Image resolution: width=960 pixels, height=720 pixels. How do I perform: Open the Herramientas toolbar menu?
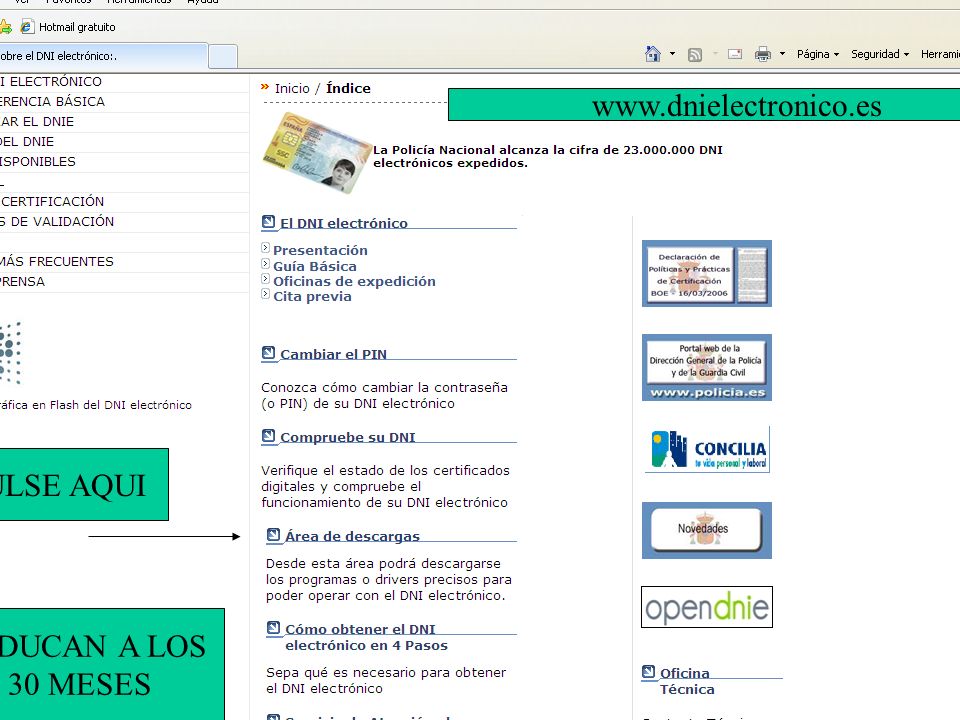click(x=940, y=54)
